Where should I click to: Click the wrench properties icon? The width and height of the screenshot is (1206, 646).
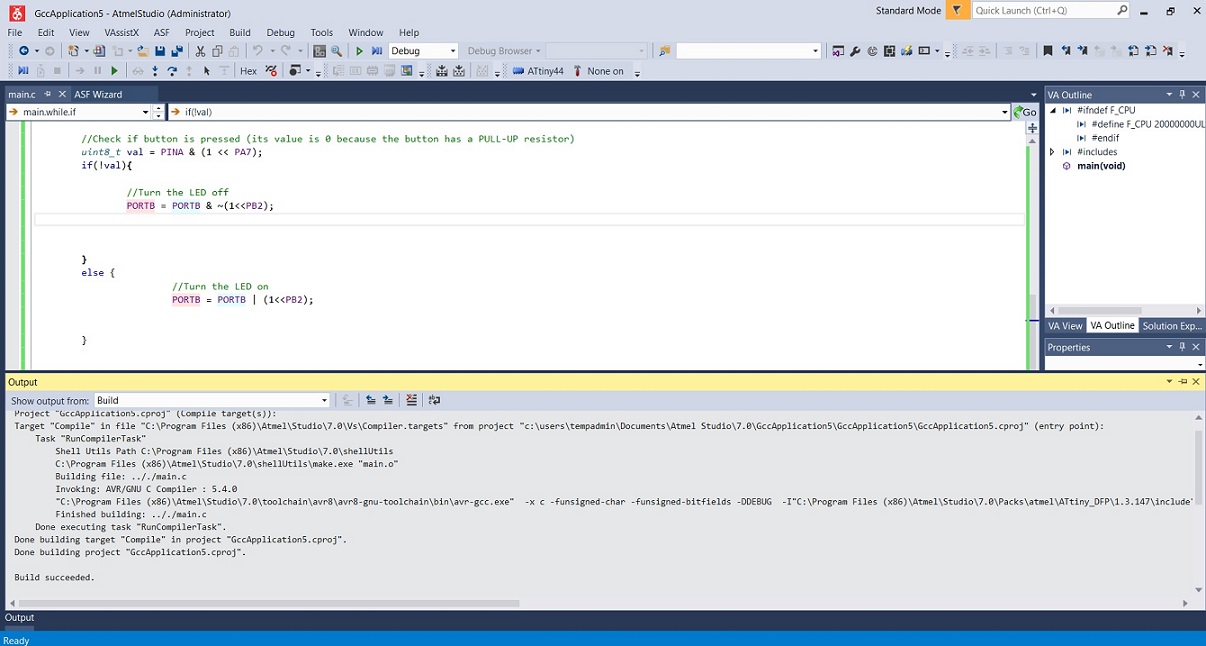click(855, 51)
